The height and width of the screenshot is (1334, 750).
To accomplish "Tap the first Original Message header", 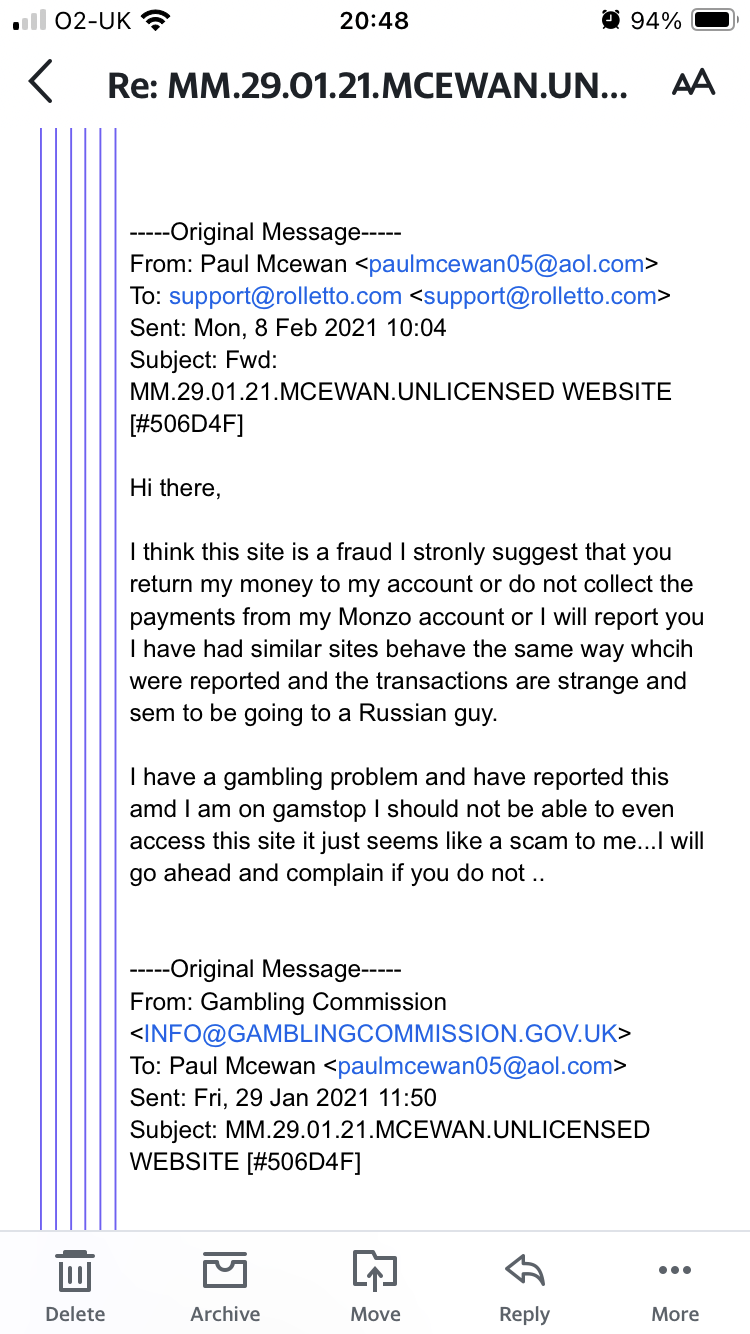I will tap(265, 233).
